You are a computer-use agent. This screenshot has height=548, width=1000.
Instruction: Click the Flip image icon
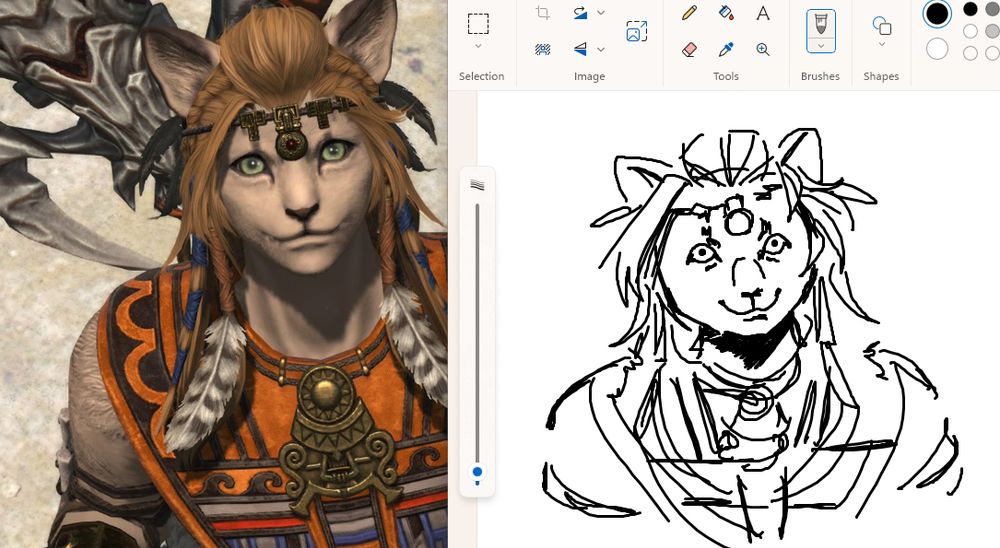580,49
